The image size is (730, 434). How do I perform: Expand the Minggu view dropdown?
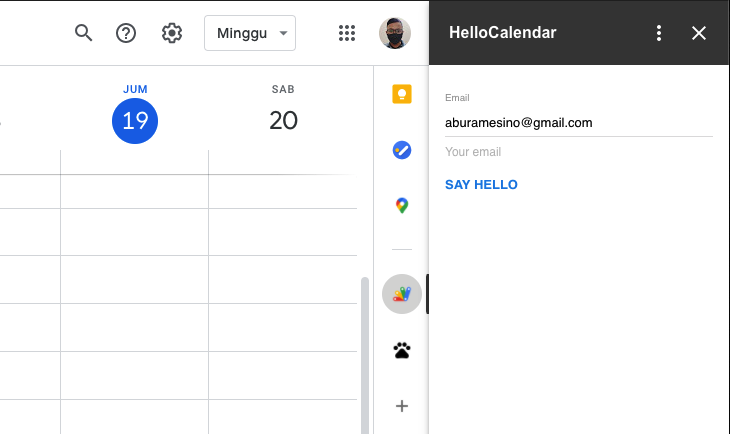(x=250, y=33)
